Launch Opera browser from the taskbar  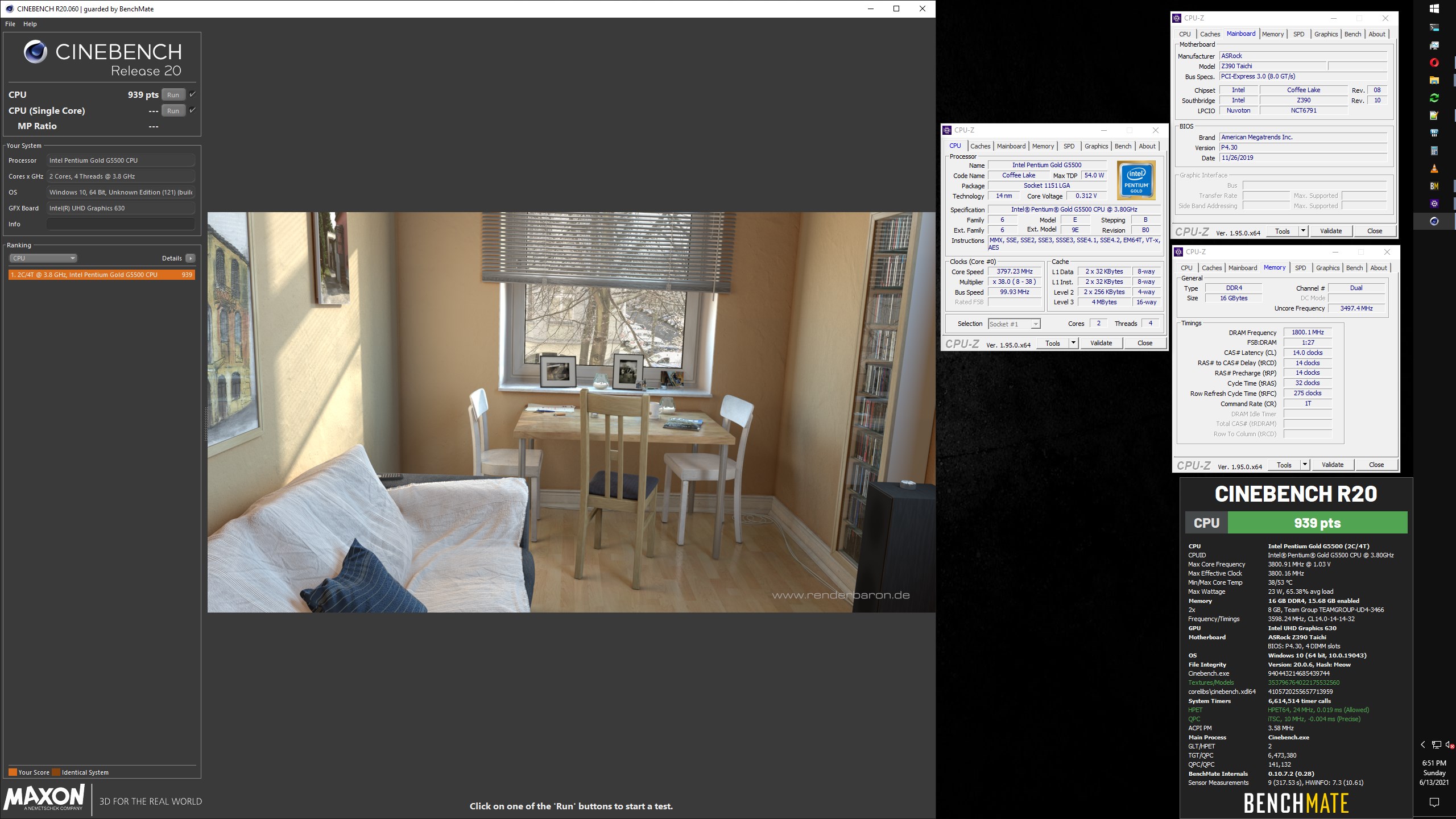(1434, 63)
